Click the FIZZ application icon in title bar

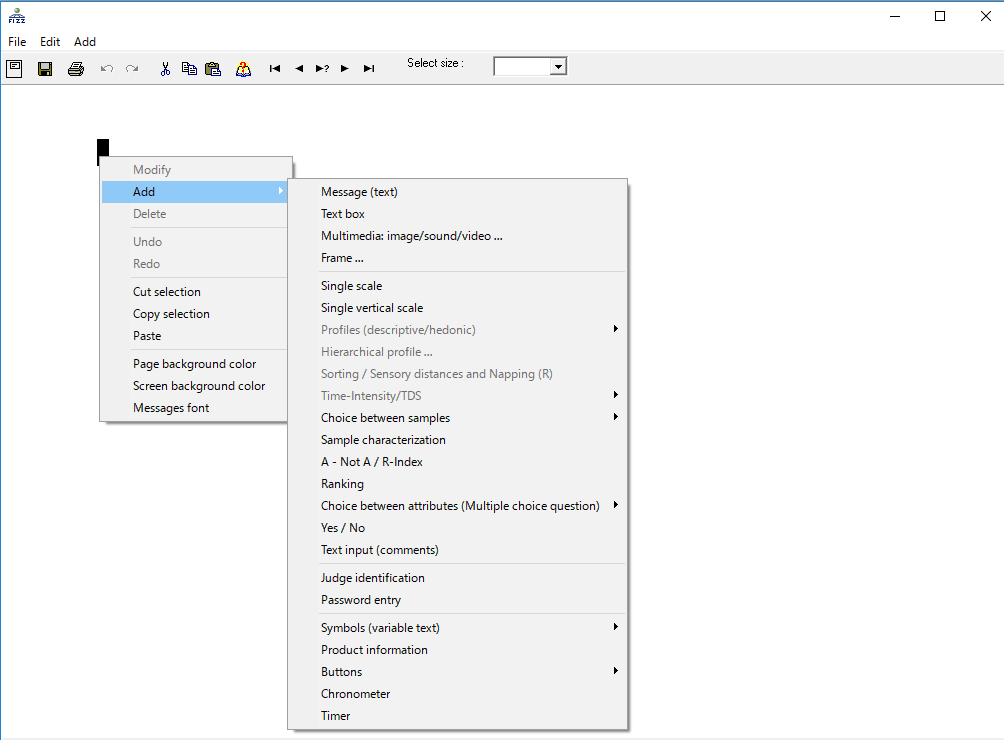17,16
